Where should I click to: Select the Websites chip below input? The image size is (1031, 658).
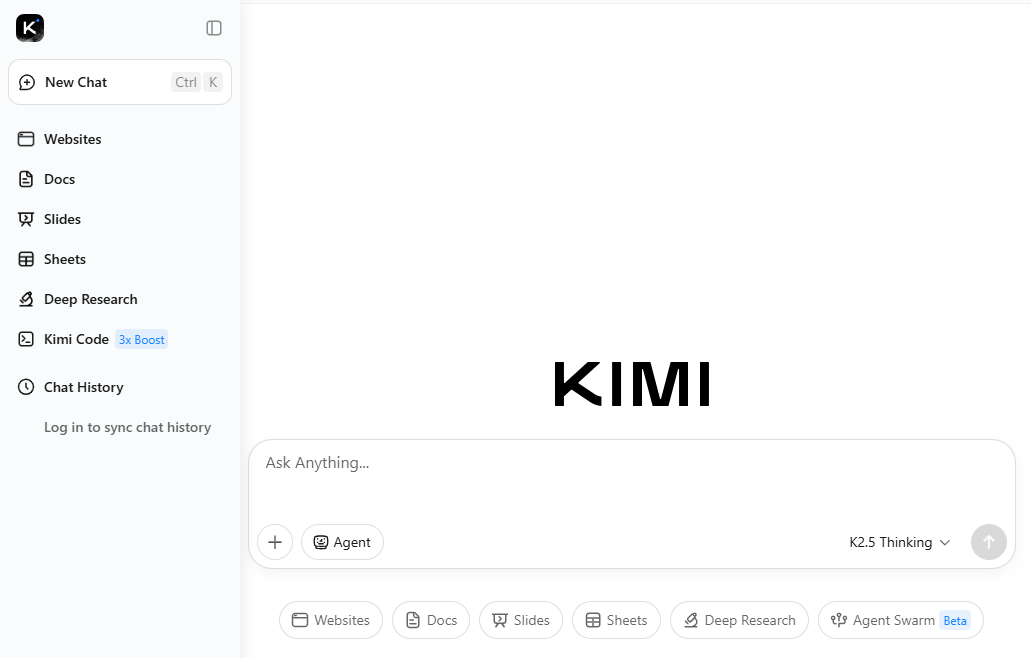point(331,621)
